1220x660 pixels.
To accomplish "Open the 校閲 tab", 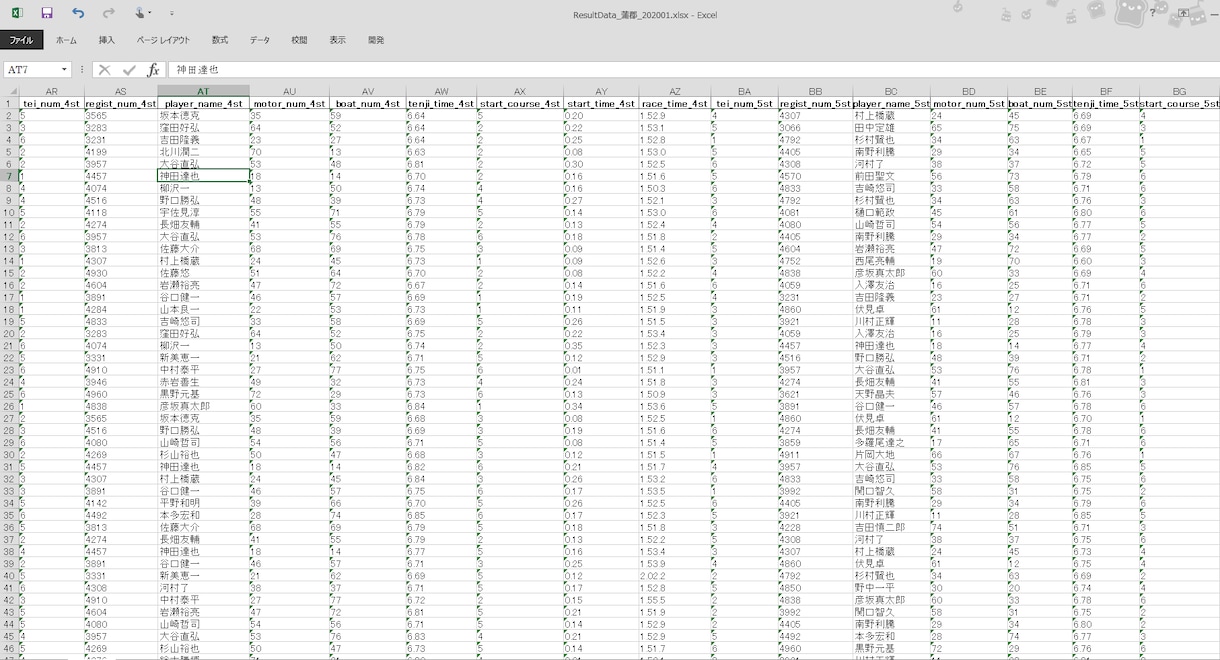I will pos(299,40).
